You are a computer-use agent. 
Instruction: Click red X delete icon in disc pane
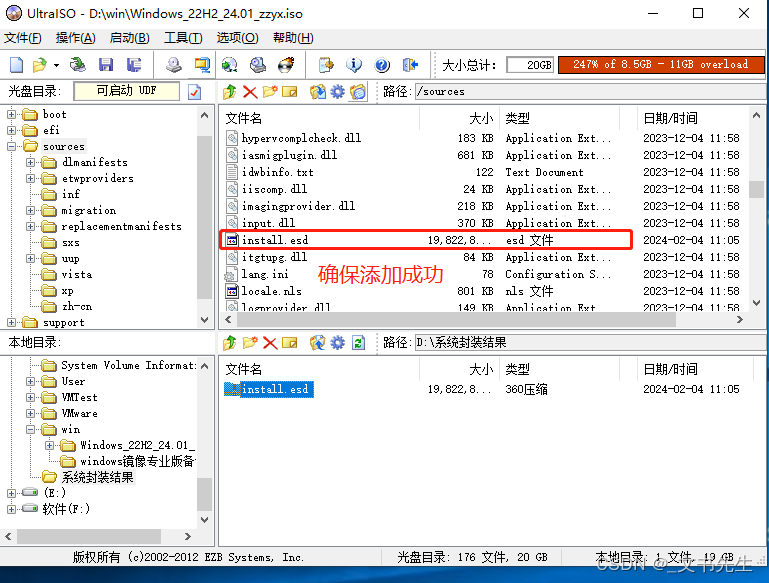tap(250, 92)
